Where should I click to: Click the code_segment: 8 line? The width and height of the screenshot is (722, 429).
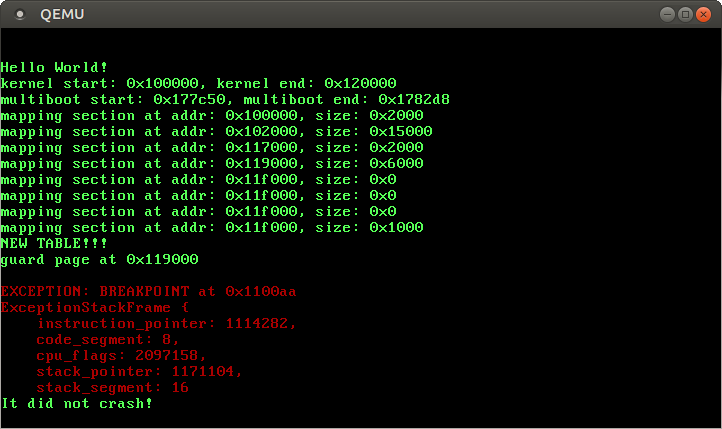(108, 339)
